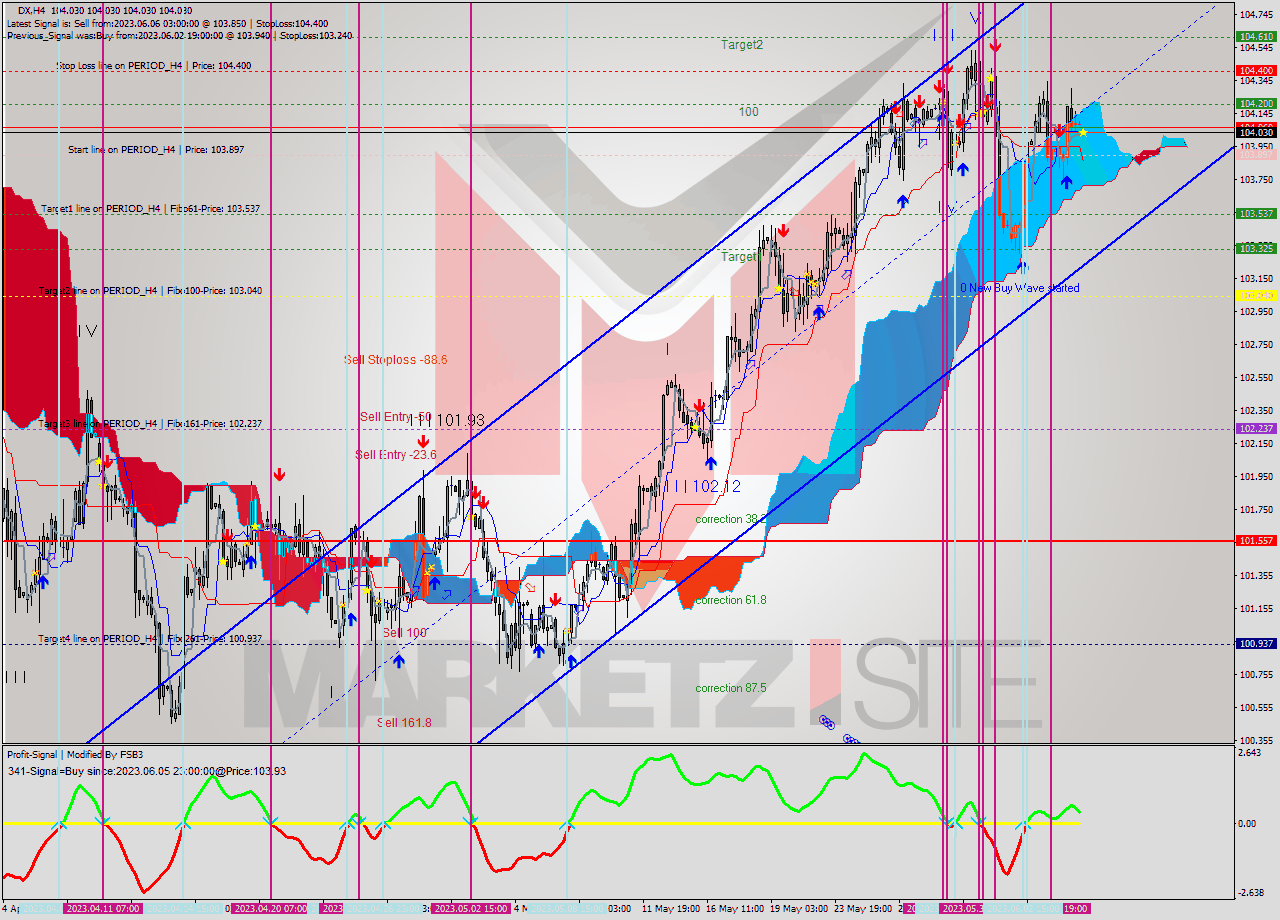Select the 19 May 03:00 time label
Screen dimensions: 1280x920
[799, 908]
